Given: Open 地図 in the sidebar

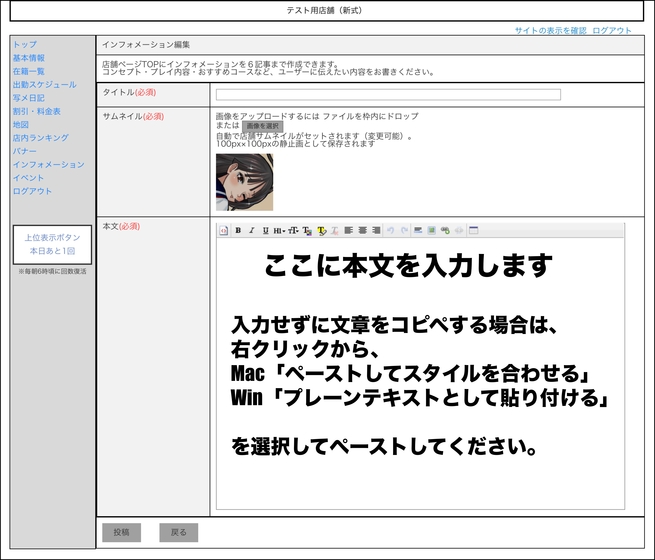Looking at the screenshot, I should coord(20,124).
